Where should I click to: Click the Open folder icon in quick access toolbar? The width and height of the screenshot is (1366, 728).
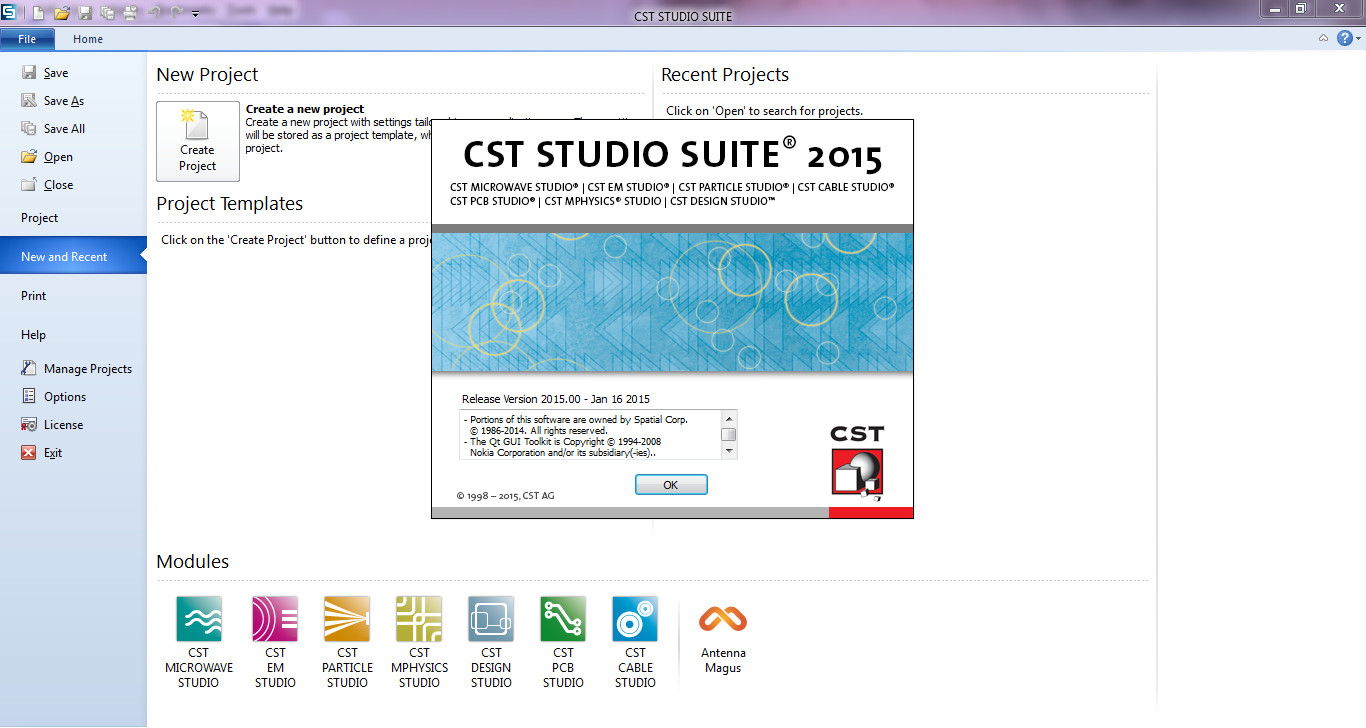[61, 13]
